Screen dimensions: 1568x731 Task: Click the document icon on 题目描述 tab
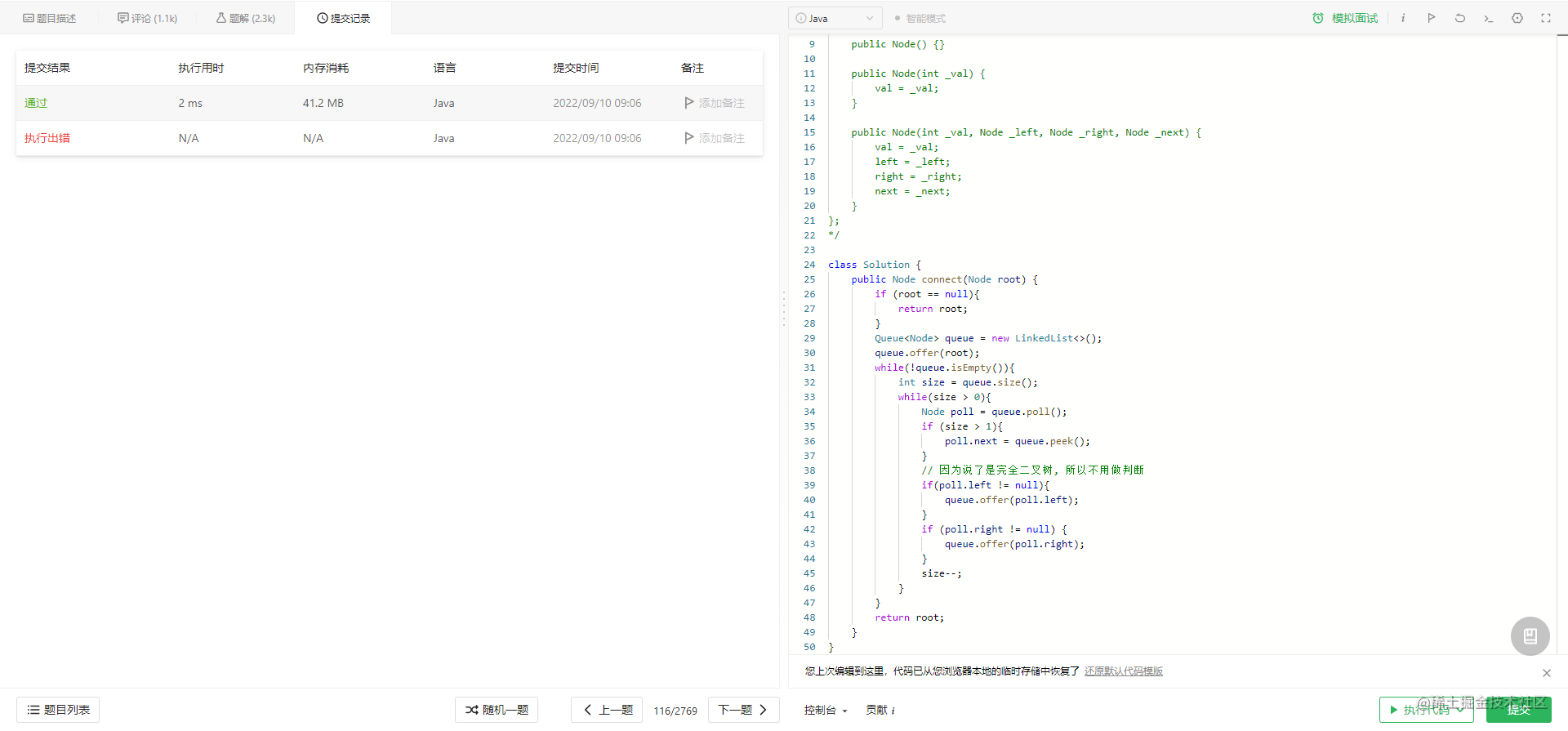[29, 18]
